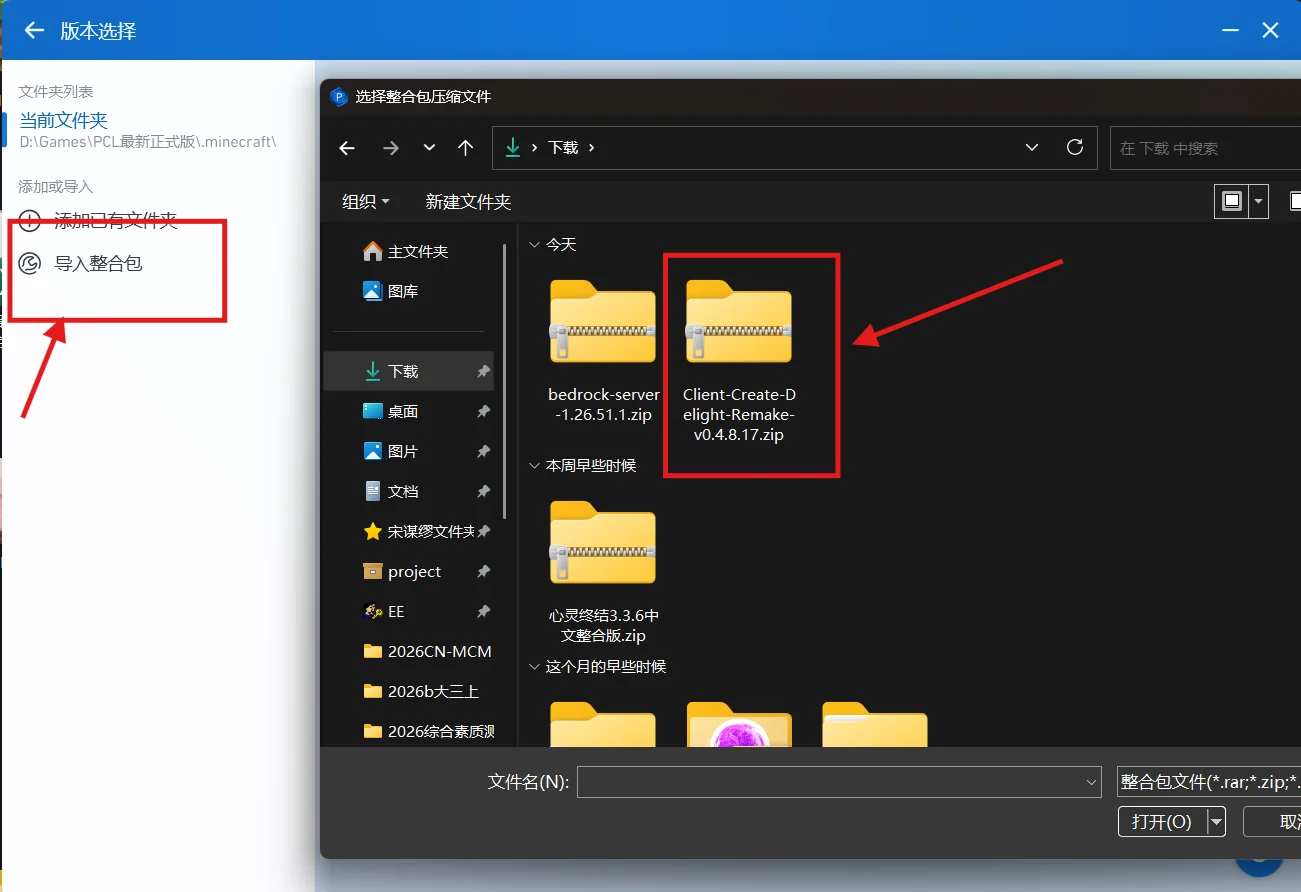Refresh the 下载 folder view
The width and height of the screenshot is (1301, 892).
point(1075,147)
